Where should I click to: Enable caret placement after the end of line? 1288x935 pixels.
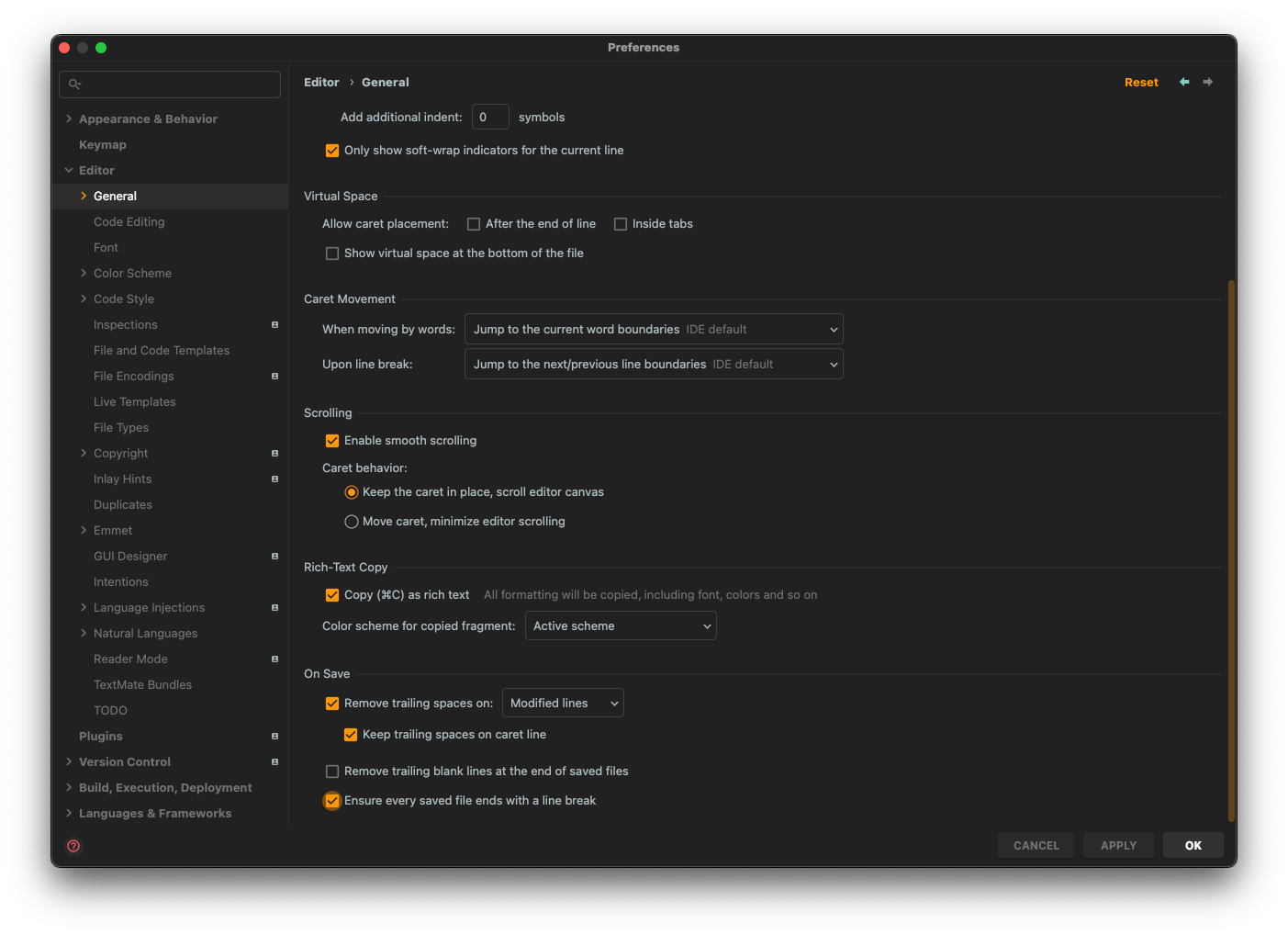[x=473, y=223]
